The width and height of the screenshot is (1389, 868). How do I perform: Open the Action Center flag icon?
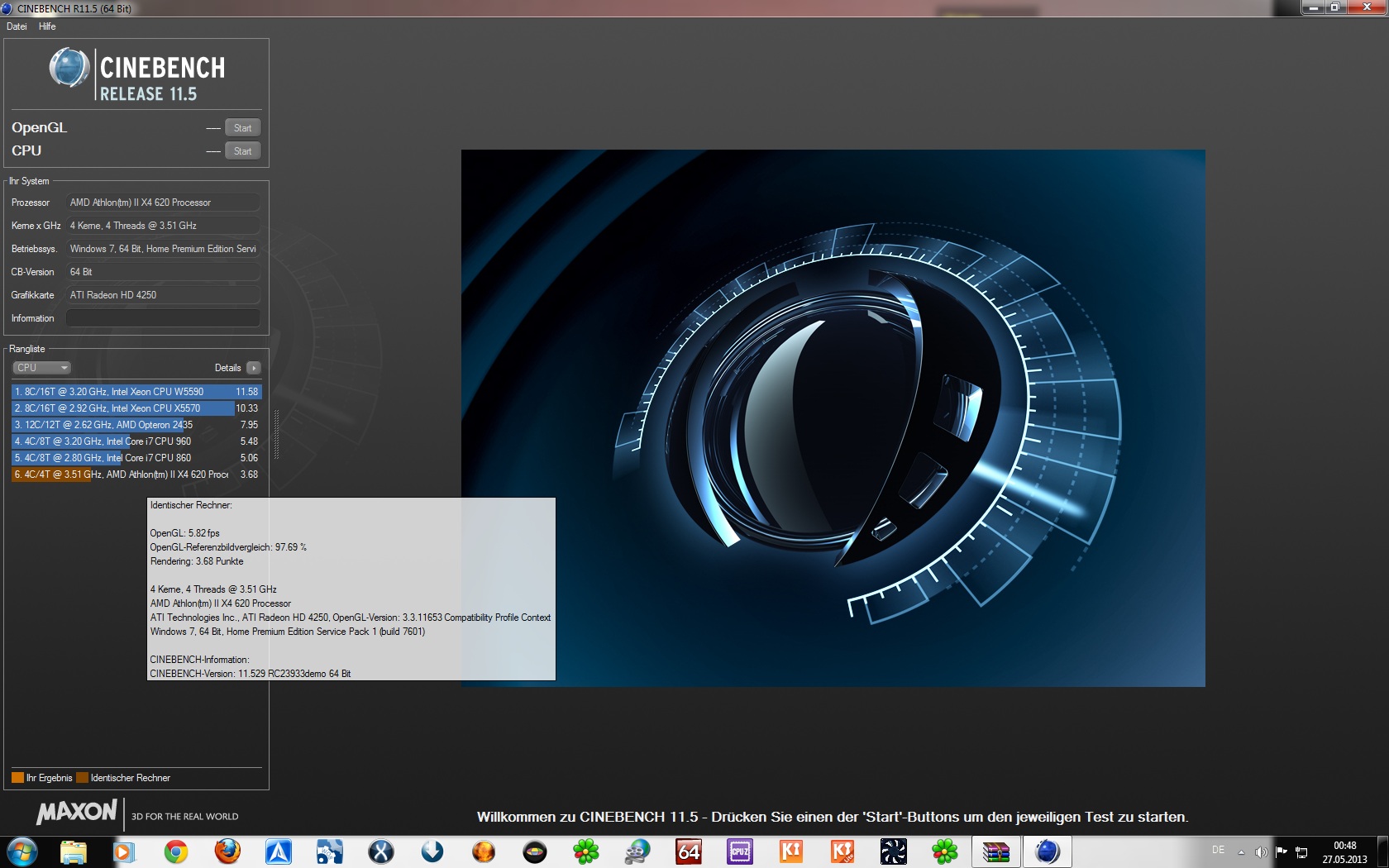tap(1282, 851)
